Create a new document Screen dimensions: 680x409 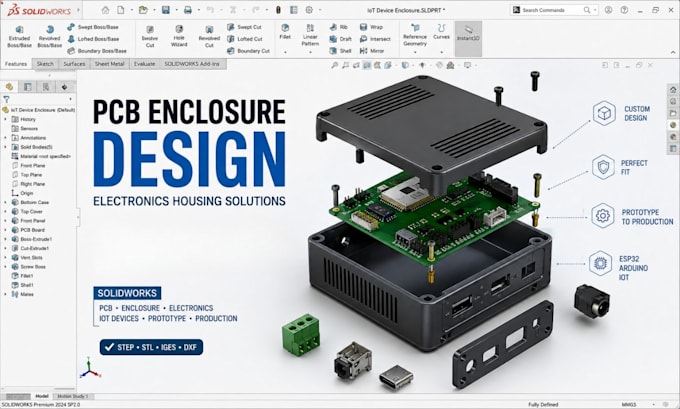point(121,10)
